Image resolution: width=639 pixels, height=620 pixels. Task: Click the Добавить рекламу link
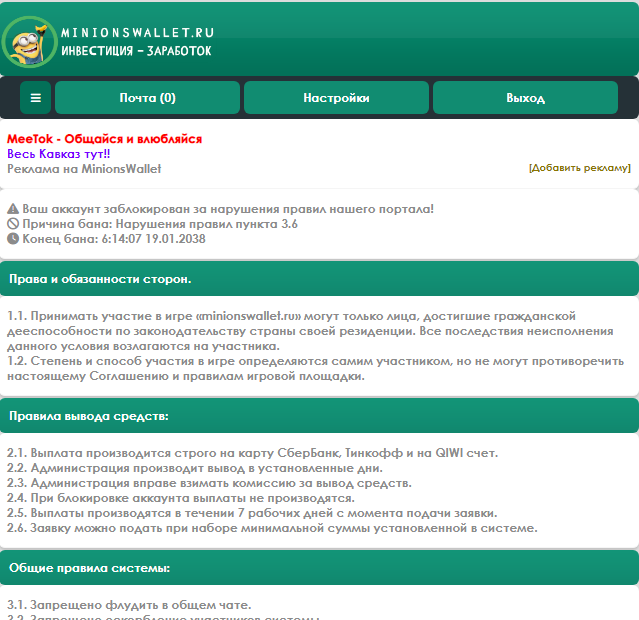[x=579, y=168]
